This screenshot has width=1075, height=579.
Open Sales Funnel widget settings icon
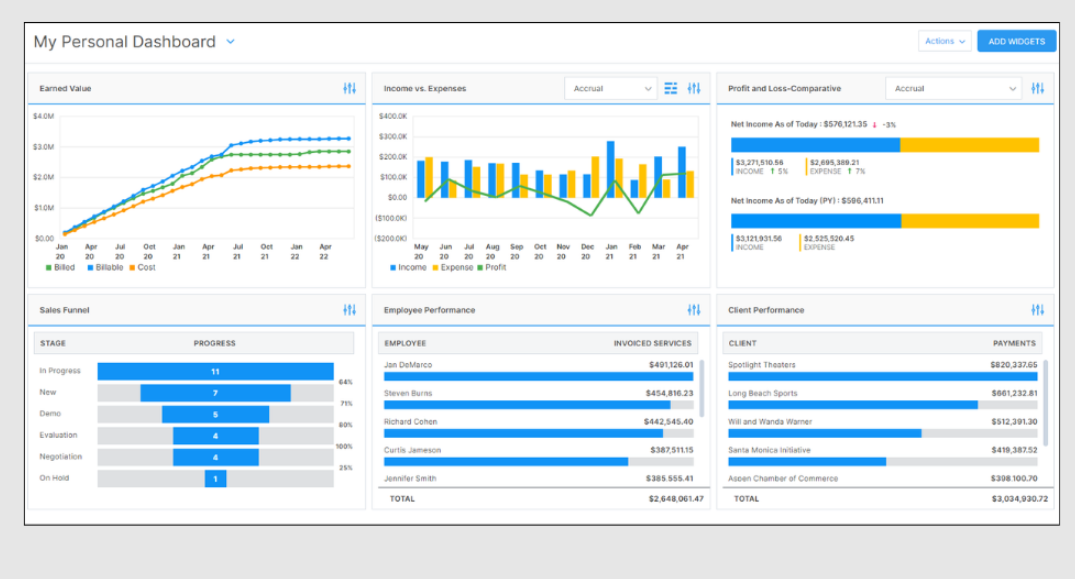pos(349,310)
